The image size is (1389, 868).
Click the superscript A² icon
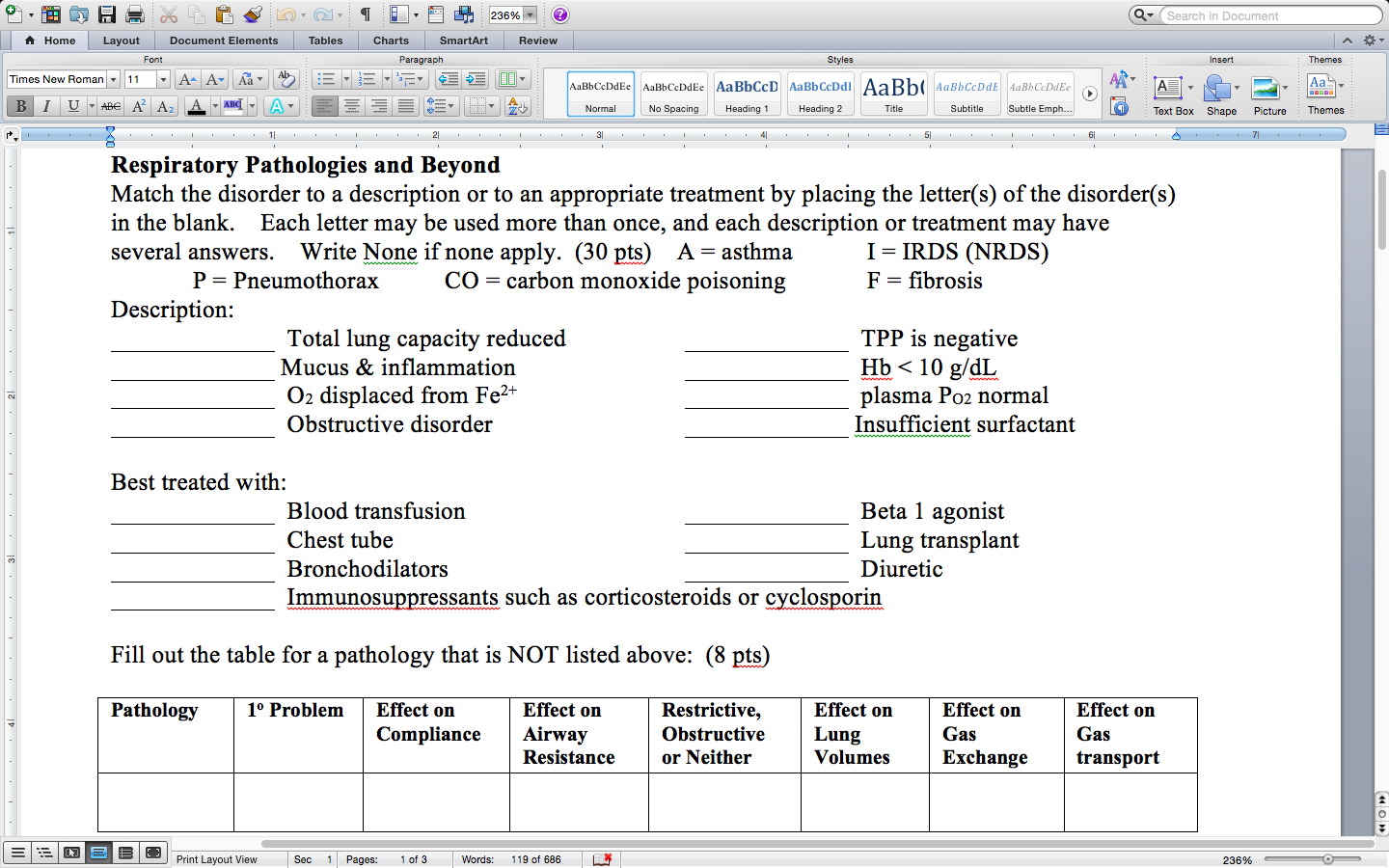138,106
